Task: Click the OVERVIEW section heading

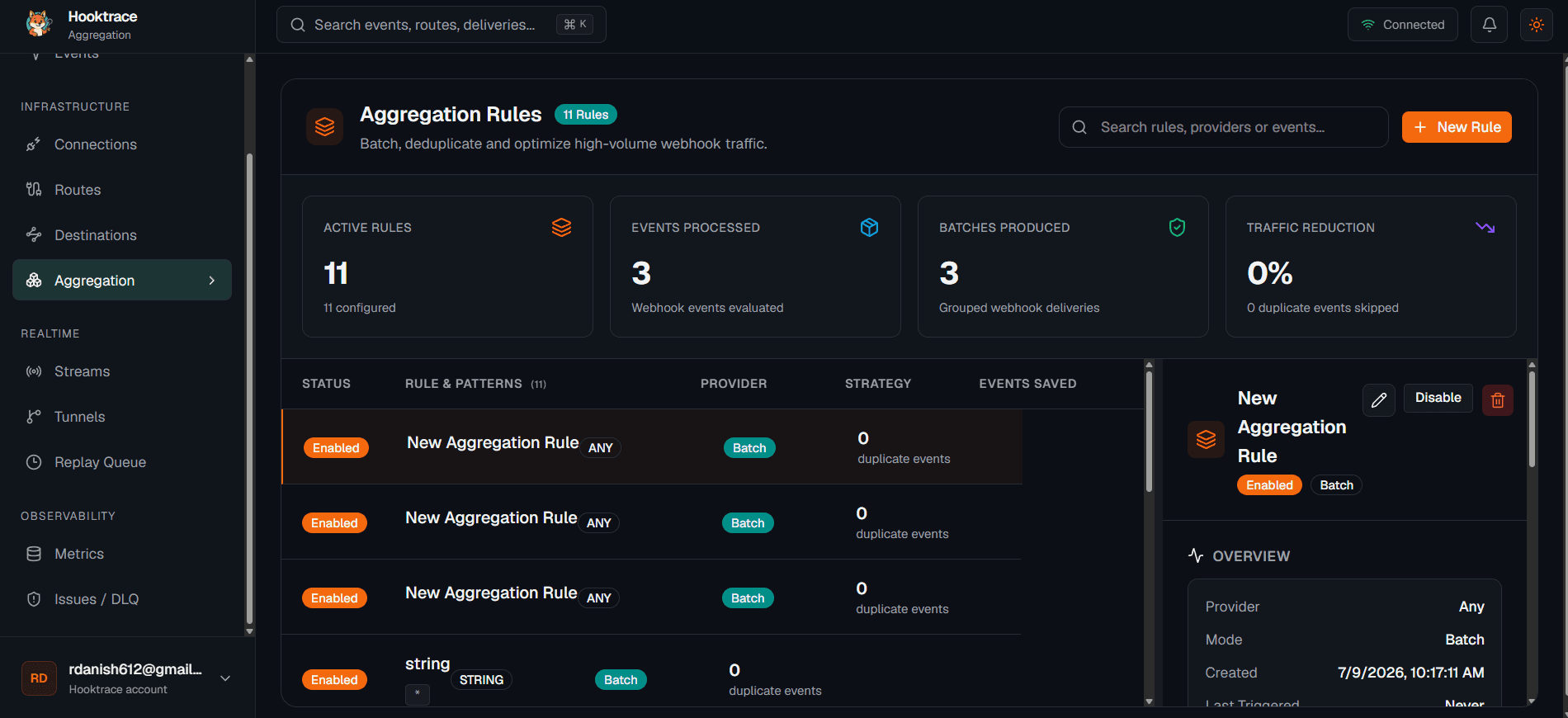Action: click(1251, 556)
